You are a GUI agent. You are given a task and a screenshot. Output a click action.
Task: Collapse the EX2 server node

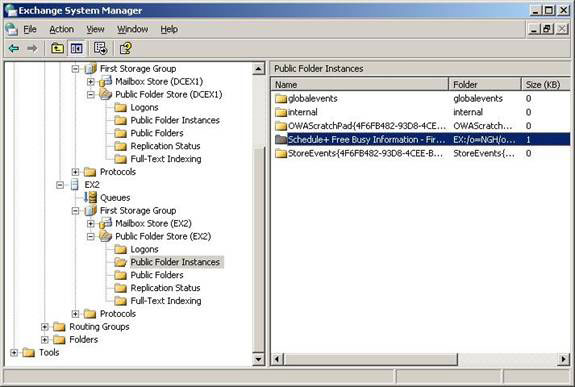(x=60, y=185)
